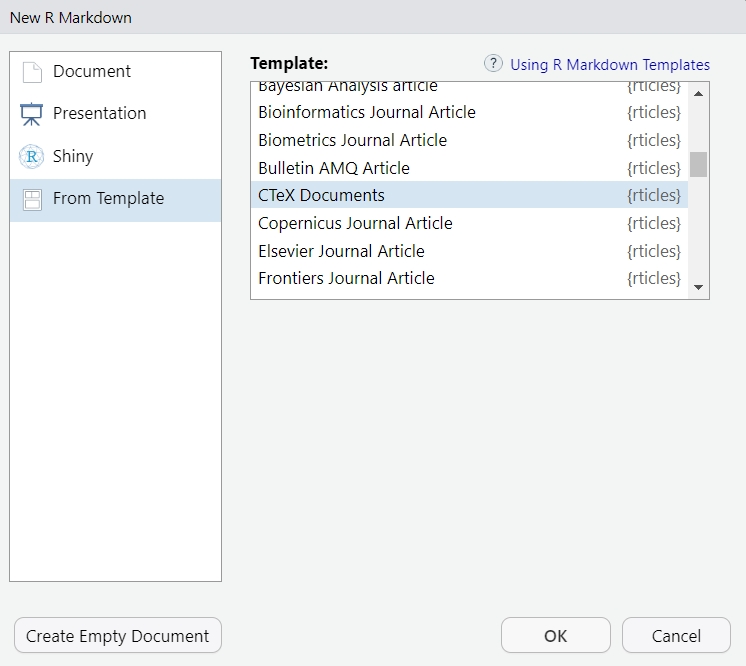Pick Bulletin AMQ Article template

tap(469, 168)
